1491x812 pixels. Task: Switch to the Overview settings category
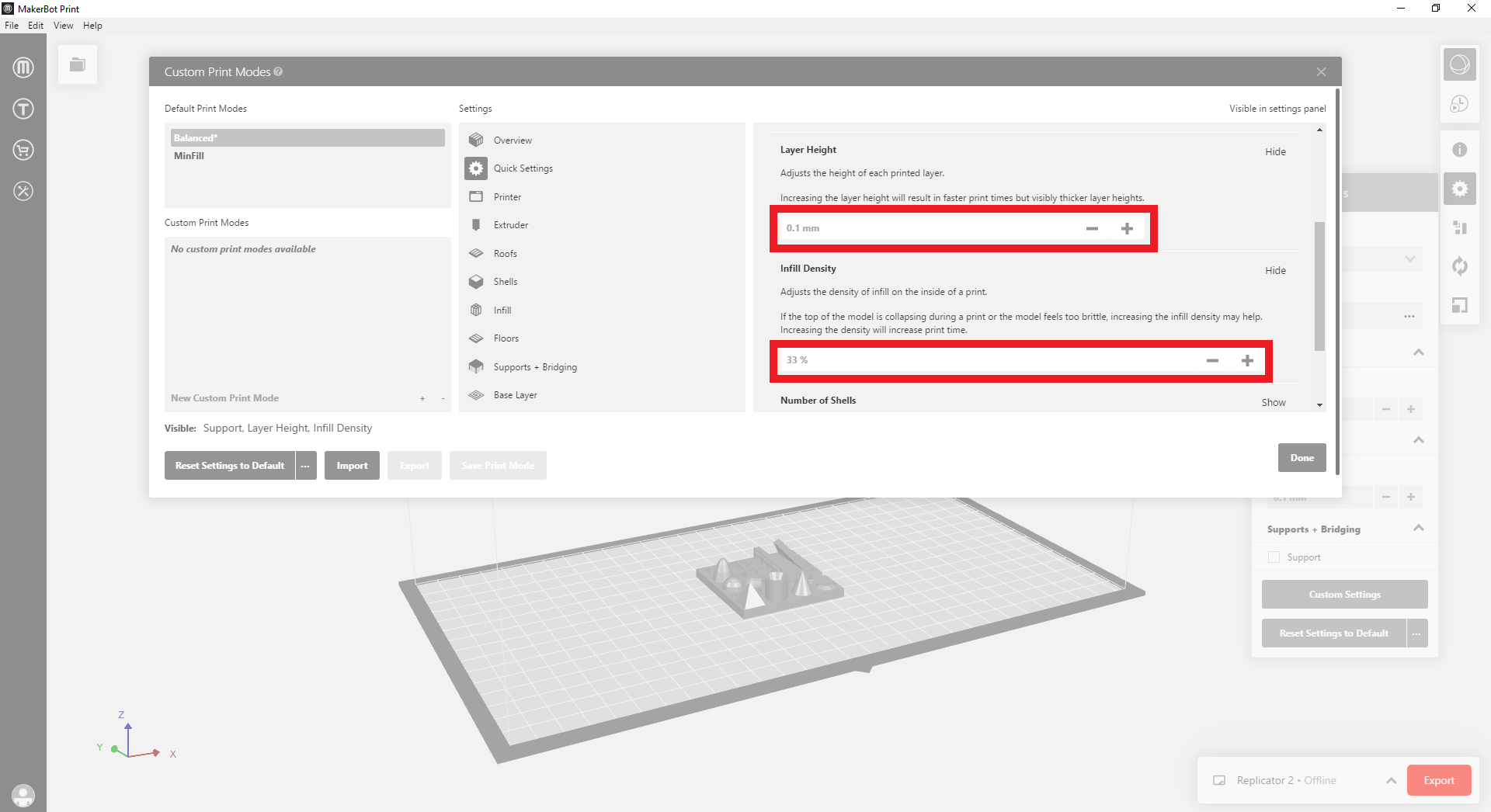click(x=513, y=141)
